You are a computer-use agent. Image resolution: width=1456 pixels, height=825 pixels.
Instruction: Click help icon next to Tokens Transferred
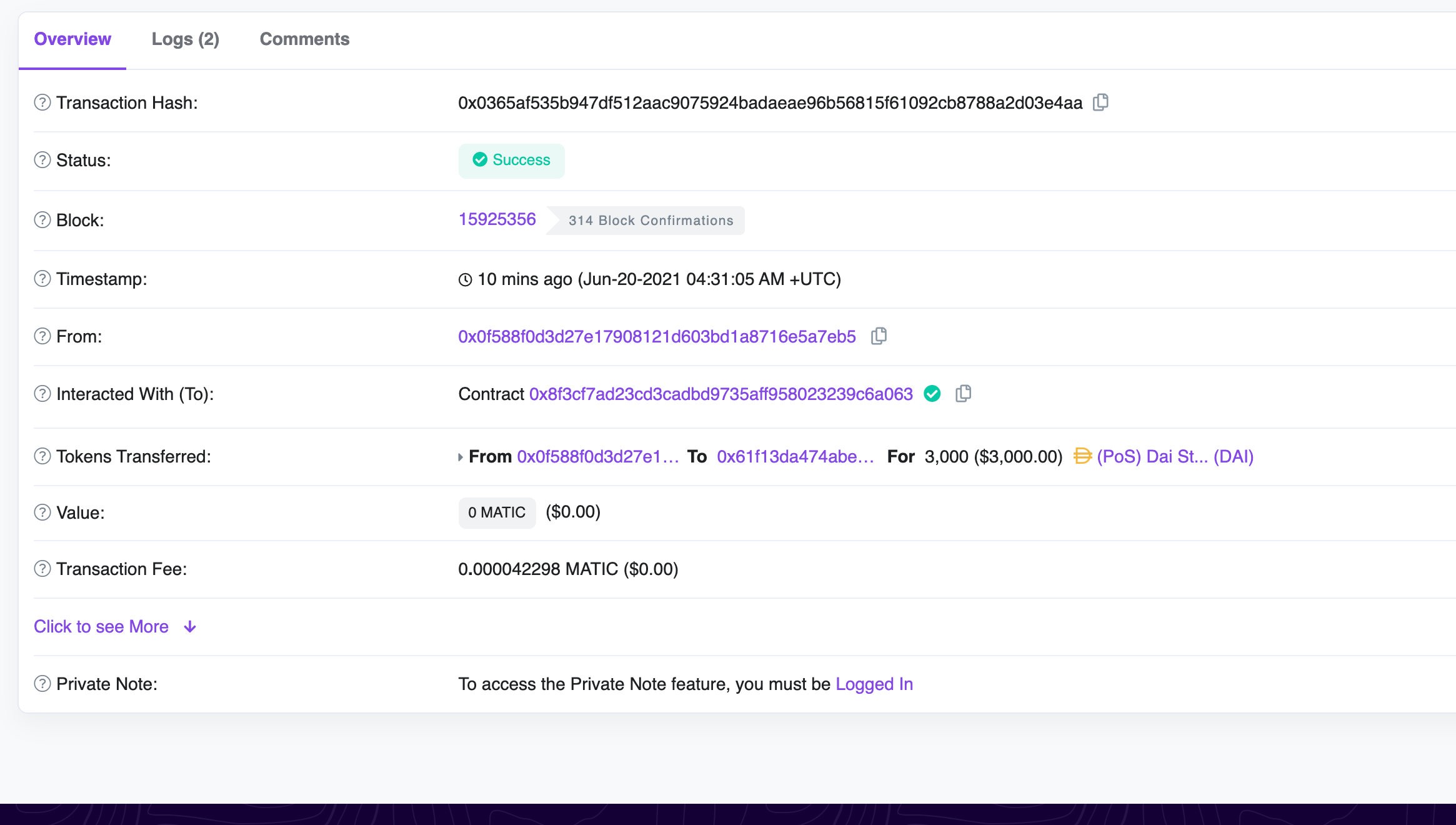click(x=42, y=456)
